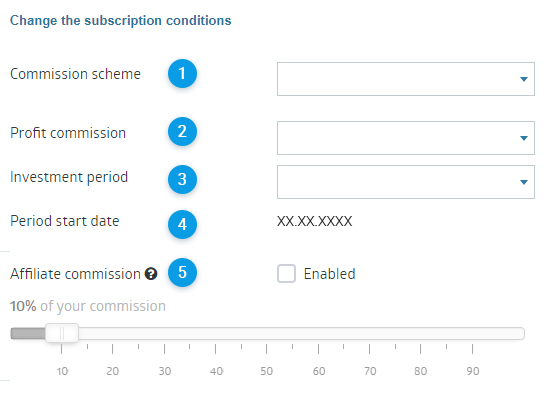This screenshot has width=544, height=393.
Task: Click the blue number 1 badge
Action: (182, 73)
